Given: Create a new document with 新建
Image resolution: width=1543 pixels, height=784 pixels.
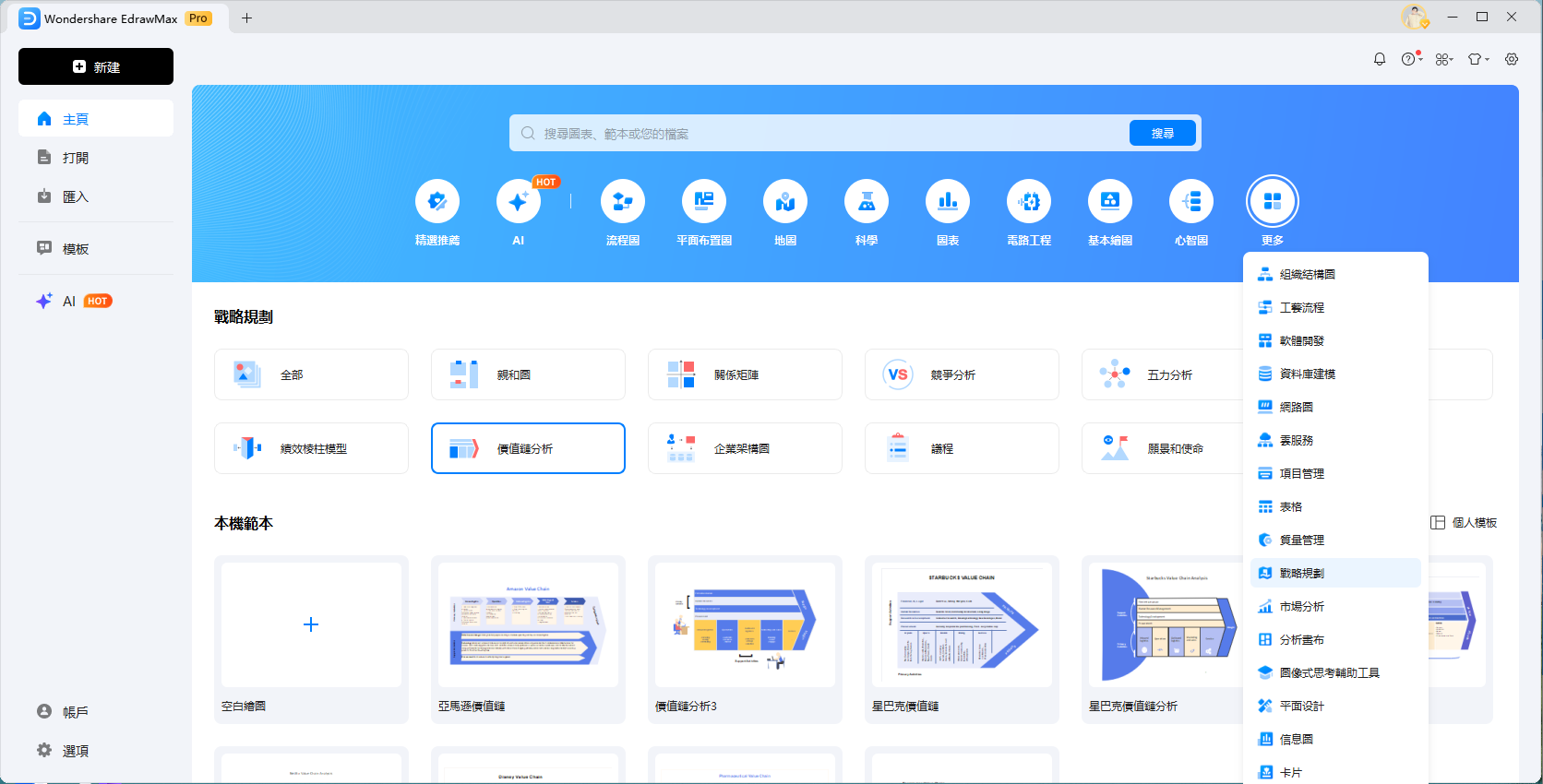Looking at the screenshot, I should (x=96, y=66).
